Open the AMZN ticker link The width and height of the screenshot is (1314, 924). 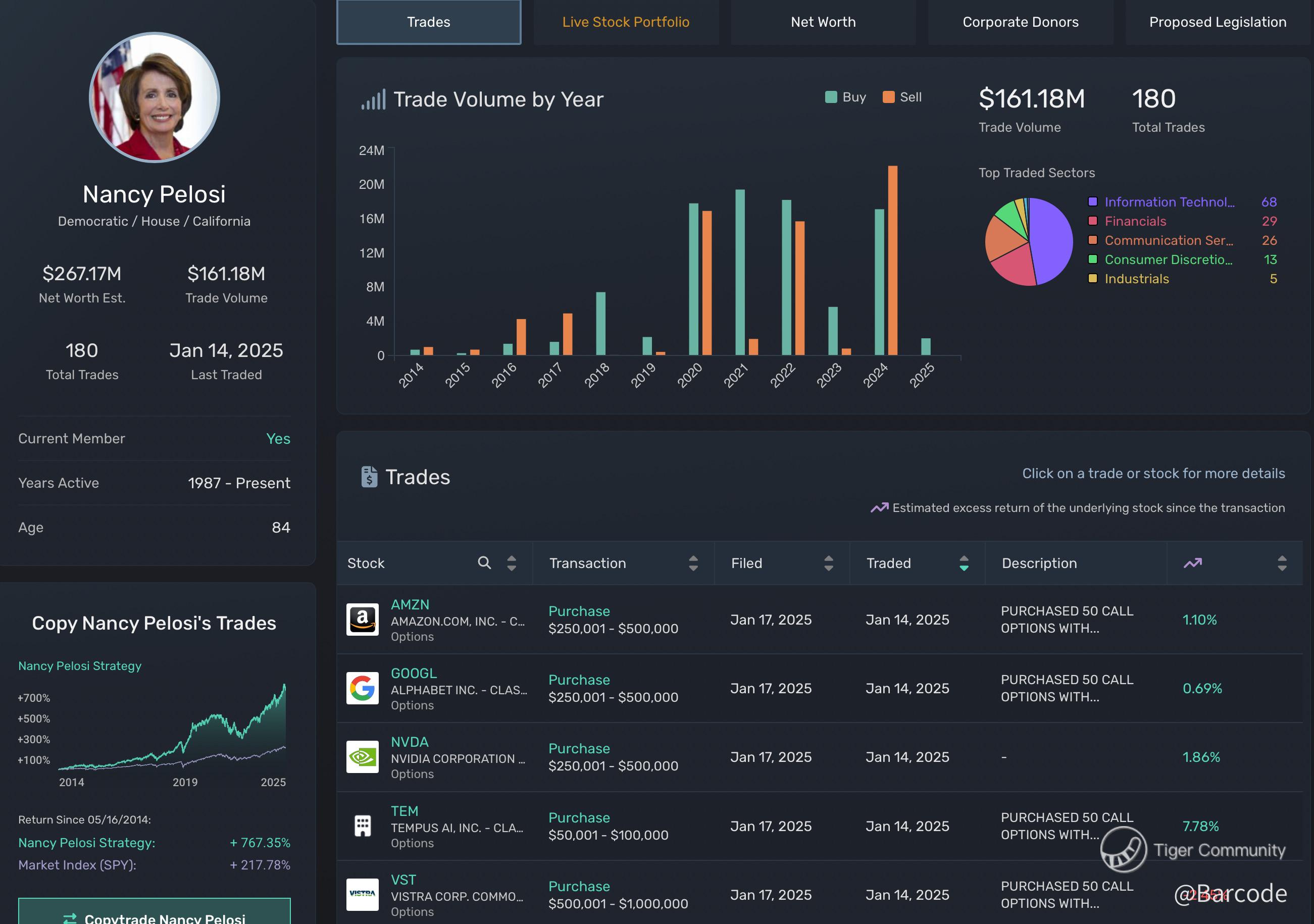coord(410,605)
